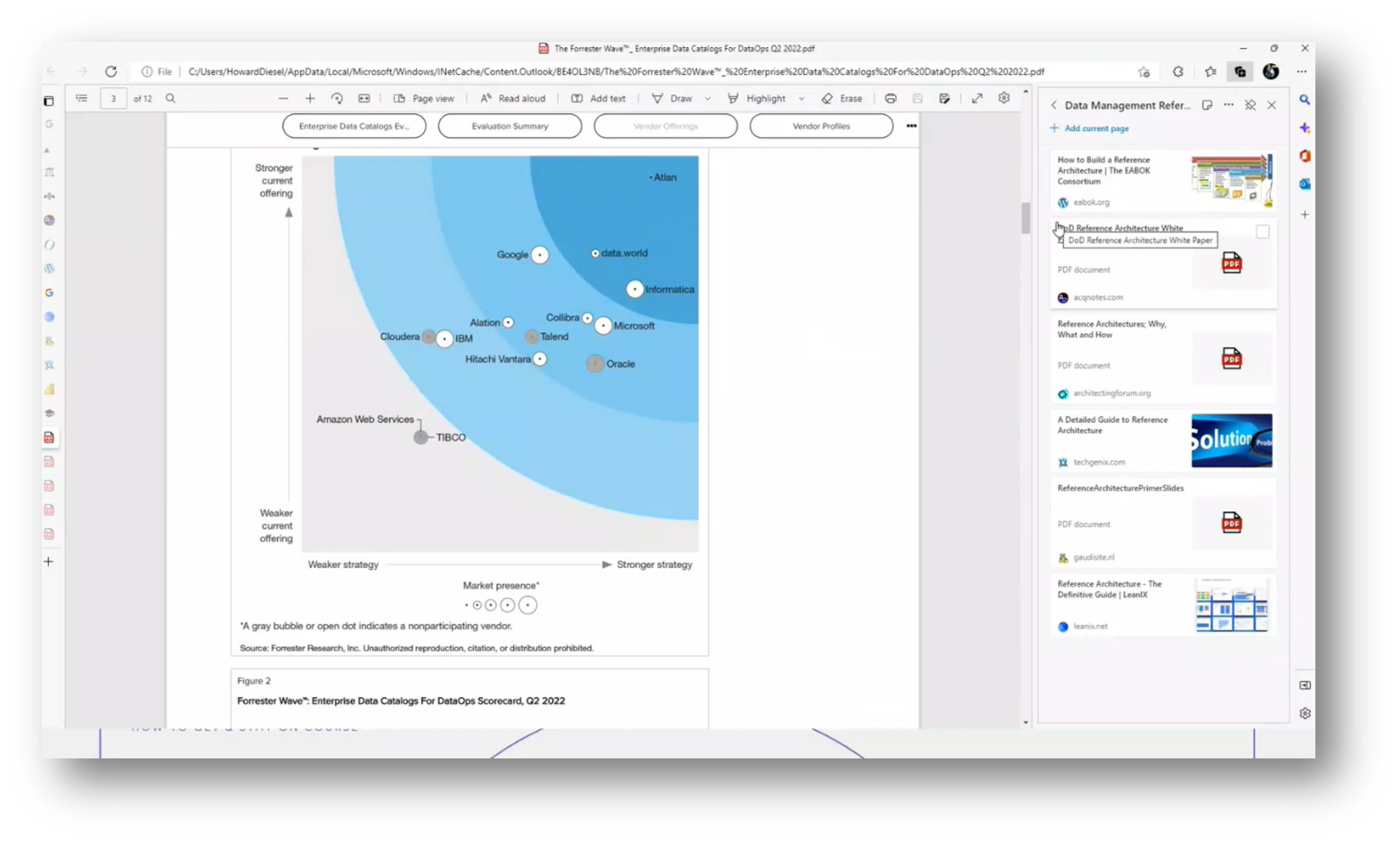Zoom out using the minus icon
Image resolution: width=1400 pixels, height=843 pixels.
pyautogui.click(x=283, y=99)
